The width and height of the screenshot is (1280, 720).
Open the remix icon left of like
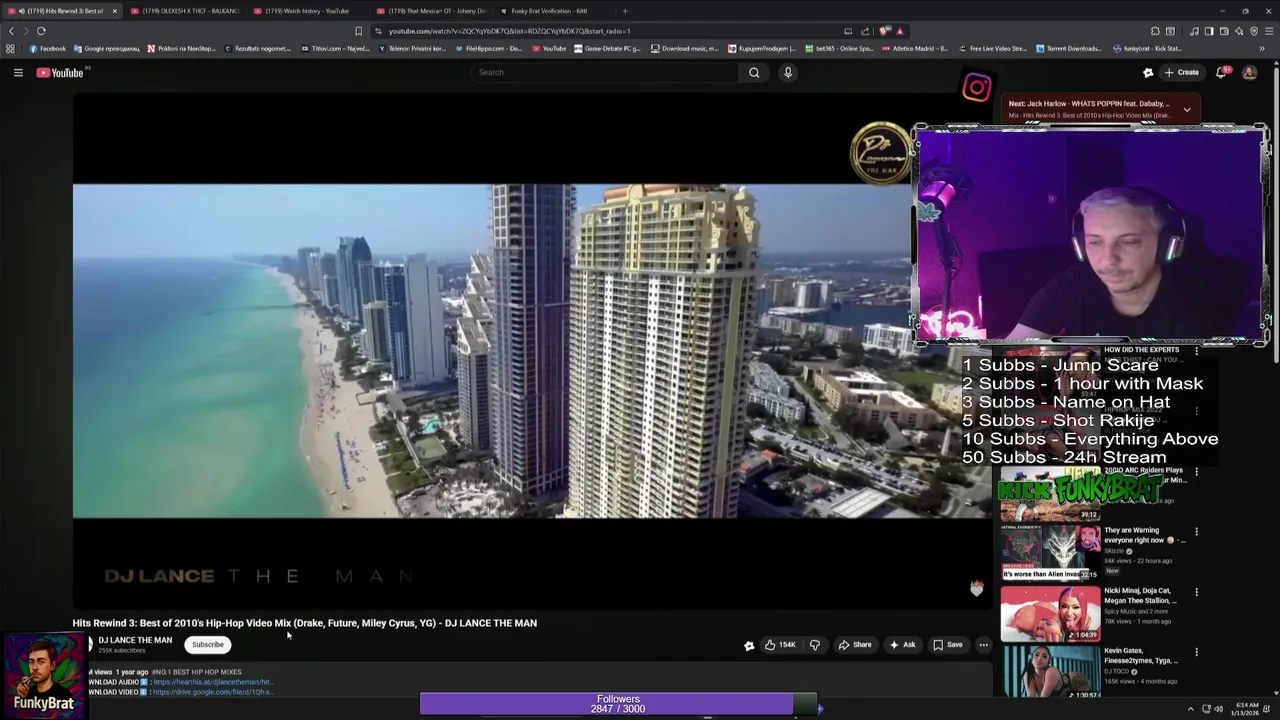click(x=749, y=645)
